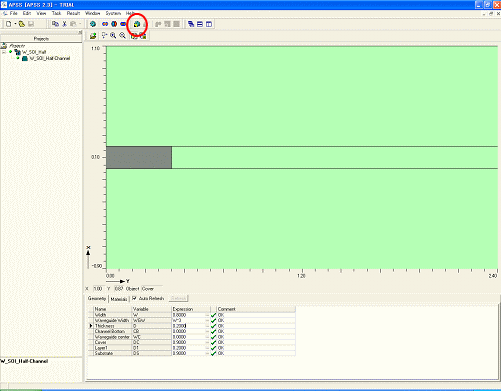501x391 pixels.
Task: Click the Open folder toolbar icon
Action: pos(22,24)
